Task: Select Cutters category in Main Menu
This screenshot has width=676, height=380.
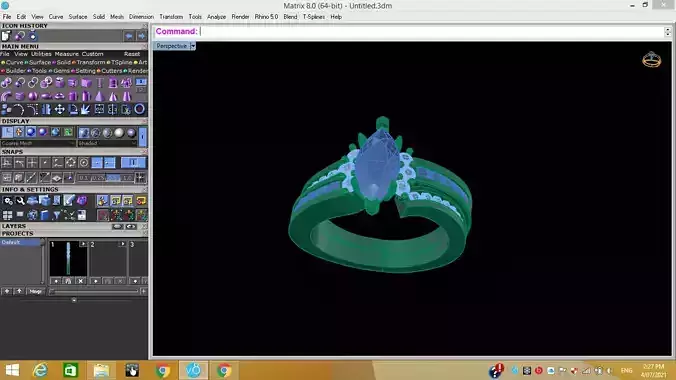Action: click(112, 71)
